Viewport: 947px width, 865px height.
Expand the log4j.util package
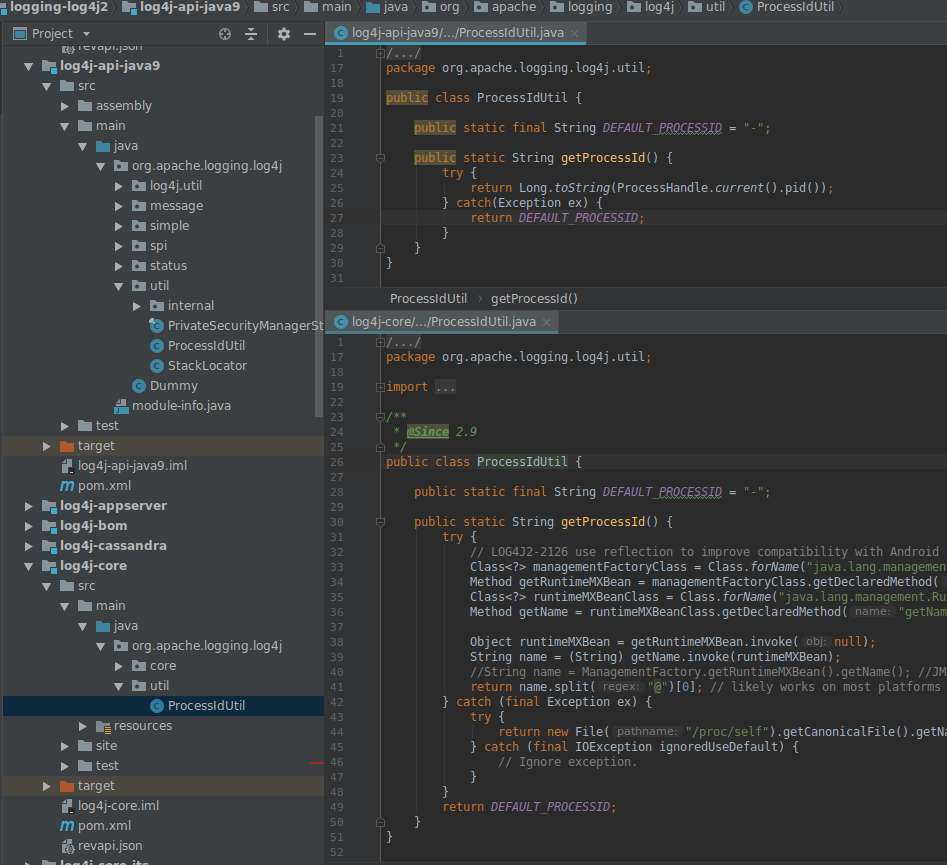[119, 187]
